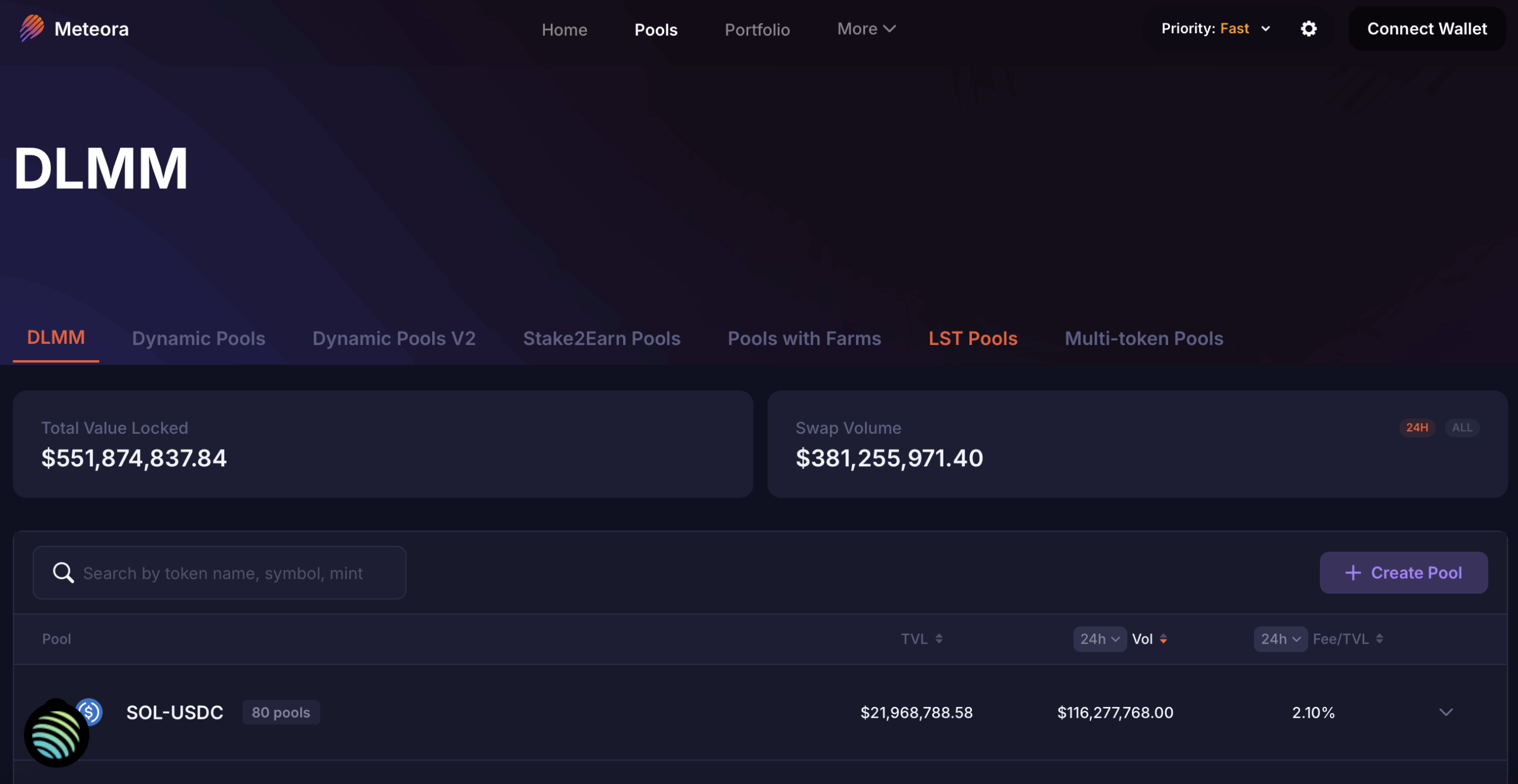Viewport: 1518px width, 784px height.
Task: Open the Priority Fast dropdown
Action: pyautogui.click(x=1215, y=28)
